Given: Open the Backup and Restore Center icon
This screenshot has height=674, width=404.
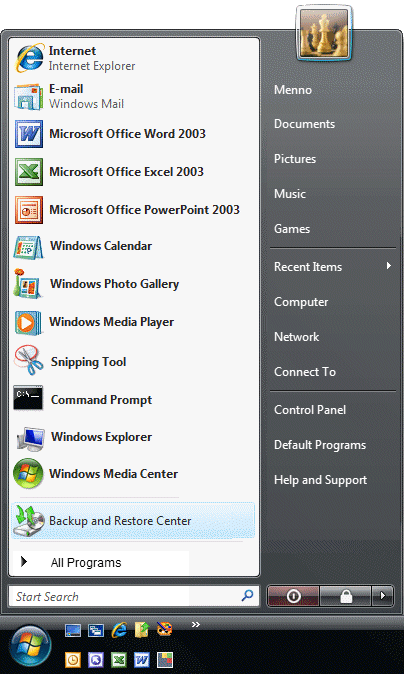Looking at the screenshot, I should click(29, 521).
